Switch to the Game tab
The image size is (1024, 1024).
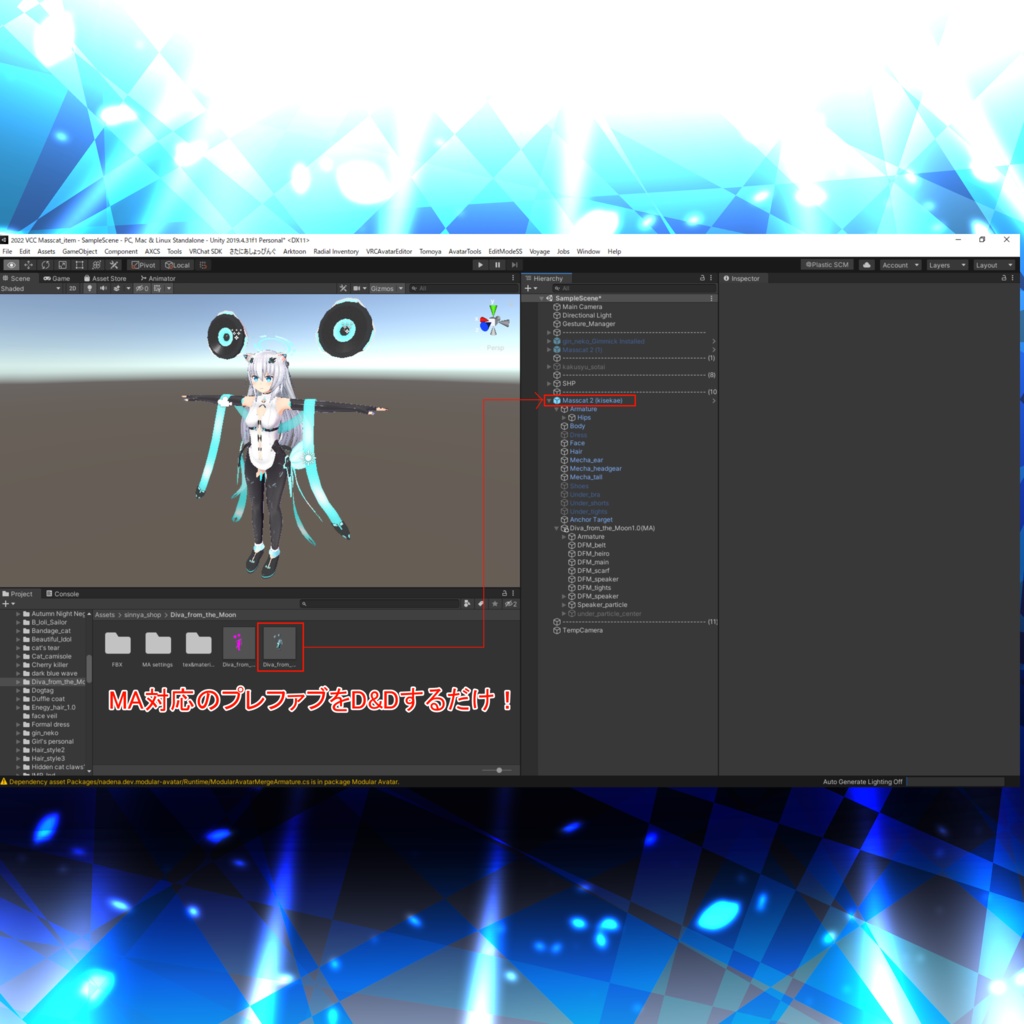57,278
